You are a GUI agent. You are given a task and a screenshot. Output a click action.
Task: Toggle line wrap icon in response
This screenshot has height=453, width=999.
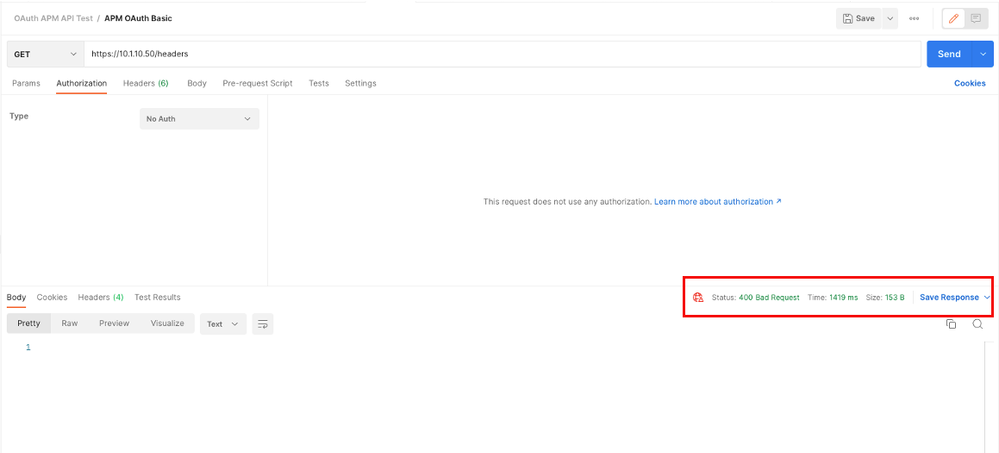pyautogui.click(x=263, y=324)
